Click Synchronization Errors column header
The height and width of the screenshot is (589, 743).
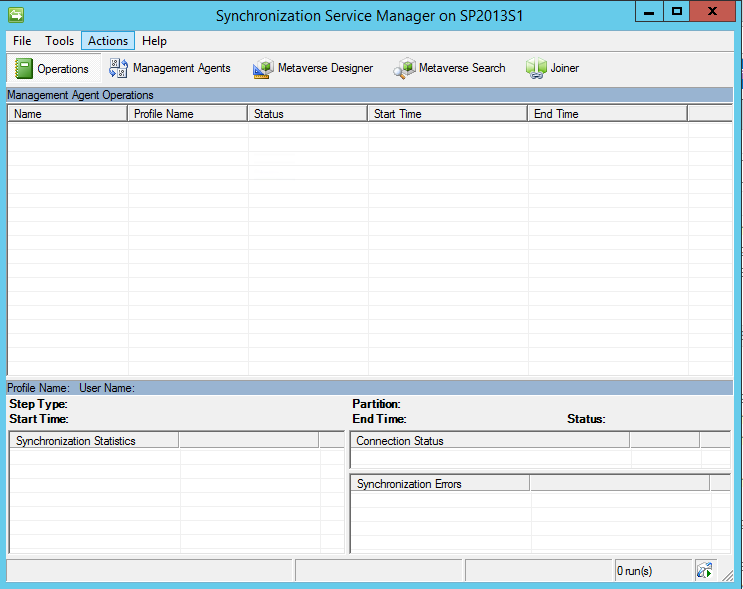[440, 484]
